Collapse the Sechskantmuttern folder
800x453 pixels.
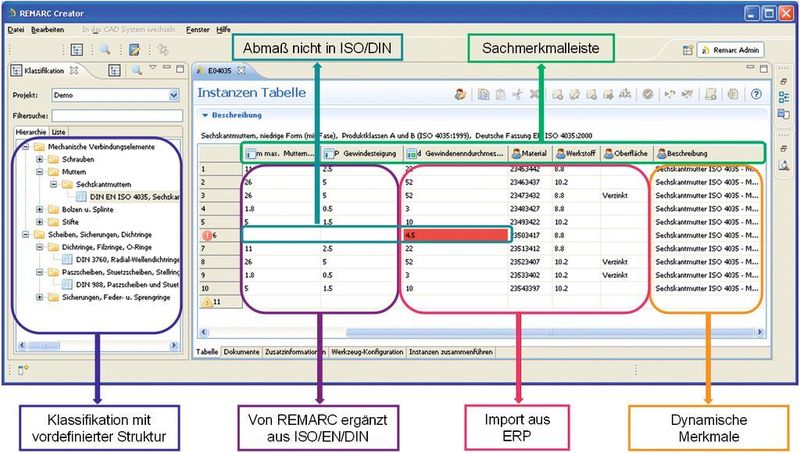point(54,184)
